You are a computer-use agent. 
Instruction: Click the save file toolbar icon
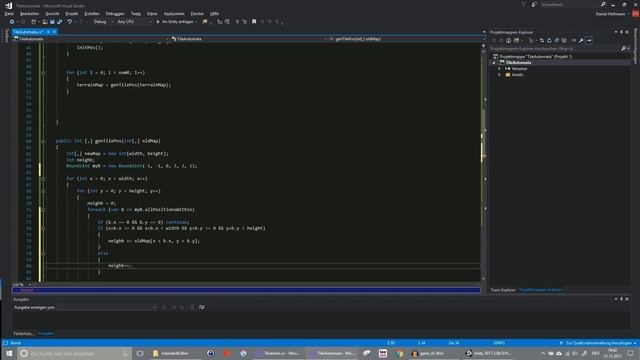pyautogui.click(x=52, y=22)
